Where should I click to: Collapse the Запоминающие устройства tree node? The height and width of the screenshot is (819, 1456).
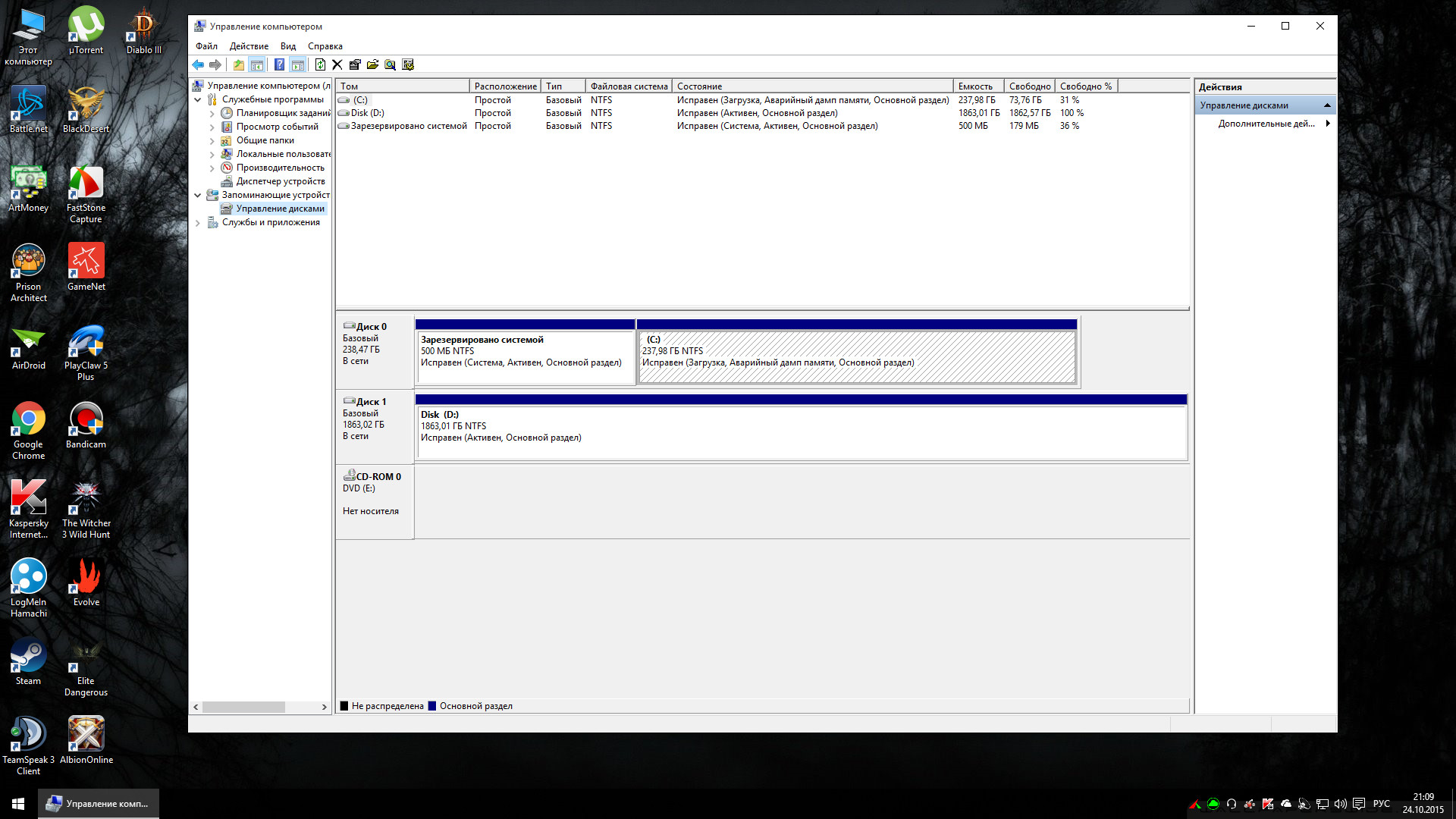(198, 196)
